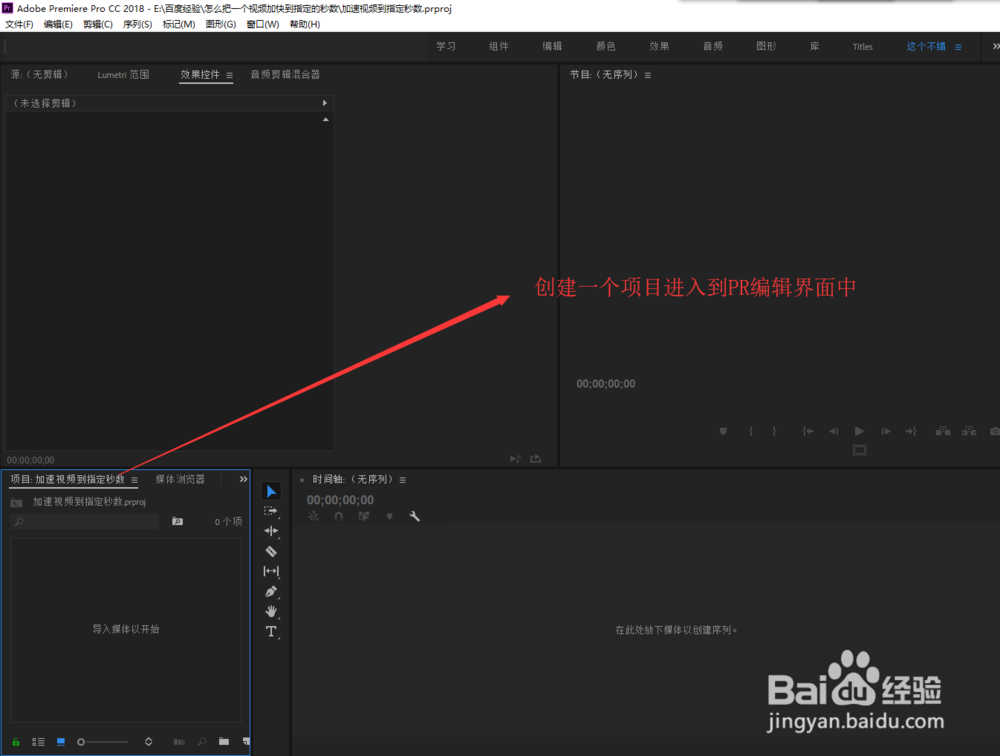Toggle Snap in the timeline
The width and height of the screenshot is (1000, 756).
[339, 516]
